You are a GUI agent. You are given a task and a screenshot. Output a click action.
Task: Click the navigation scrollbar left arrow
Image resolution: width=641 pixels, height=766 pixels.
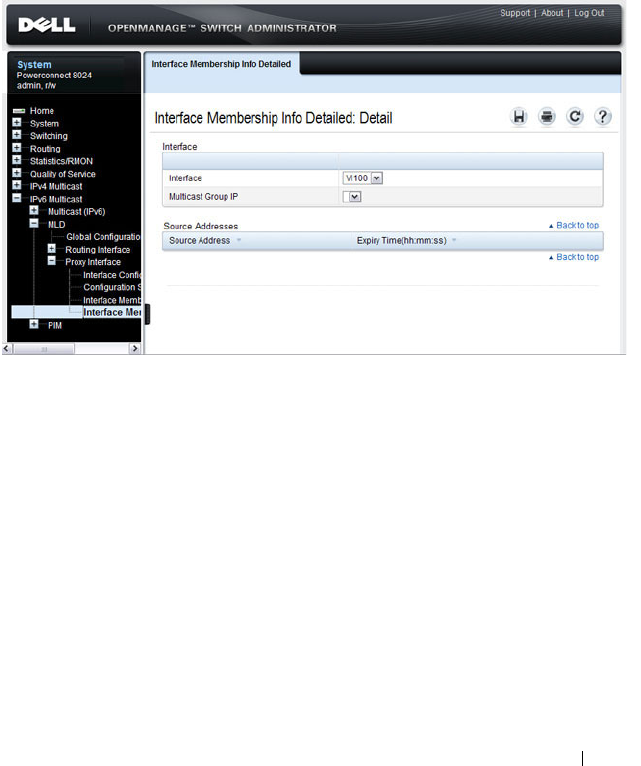7,348
